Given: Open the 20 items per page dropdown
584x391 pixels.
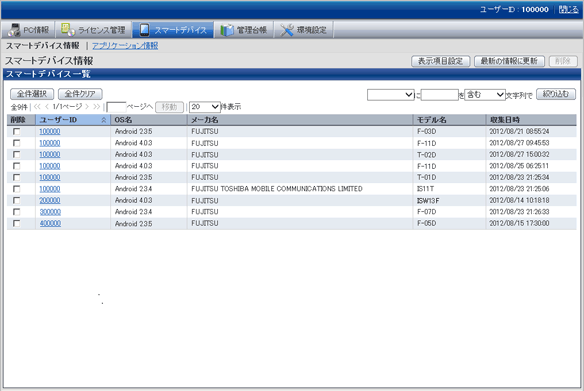Looking at the screenshot, I should click(x=205, y=107).
